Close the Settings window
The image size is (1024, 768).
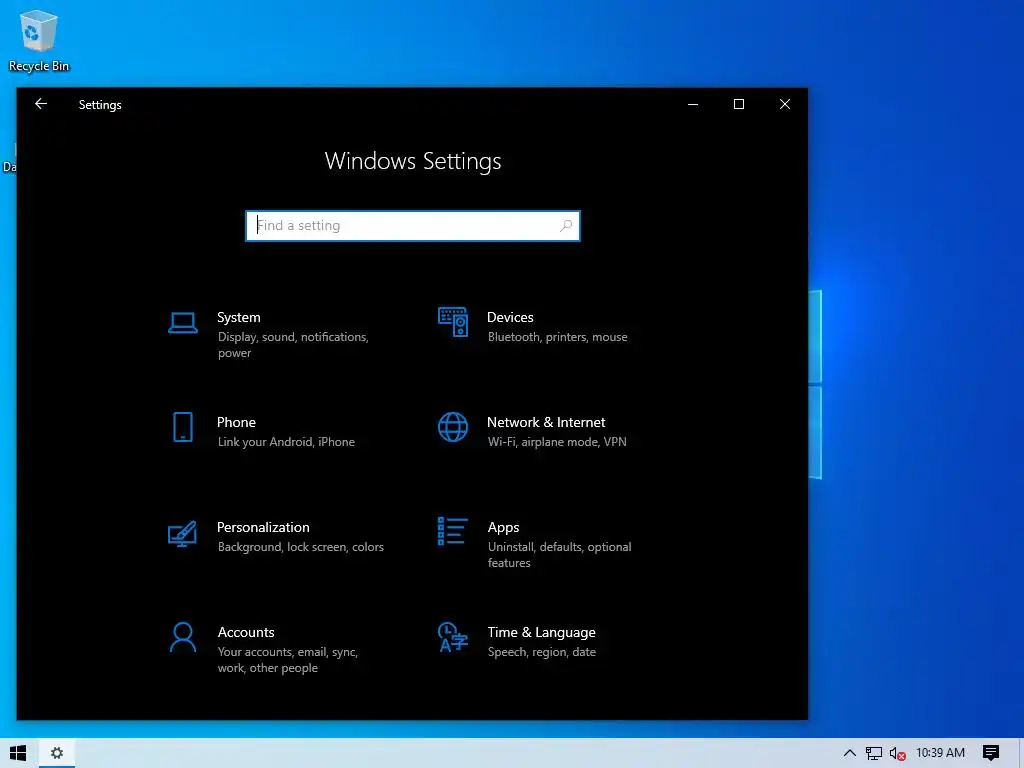pyautogui.click(x=785, y=104)
